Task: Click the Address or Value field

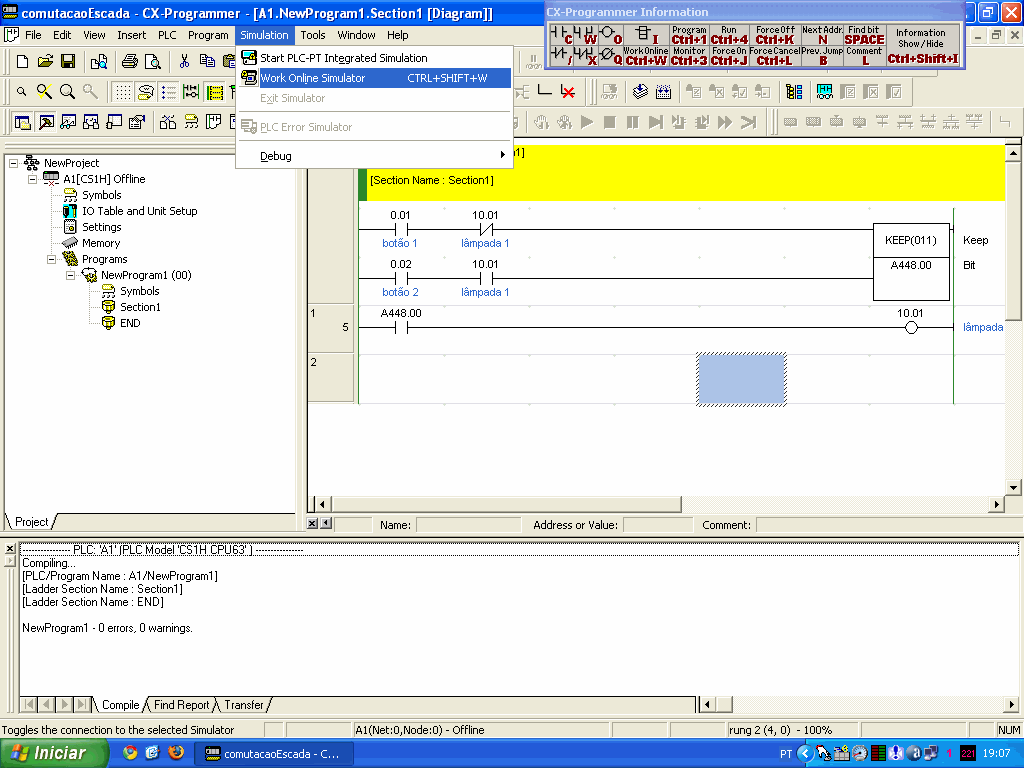Action: click(x=658, y=524)
